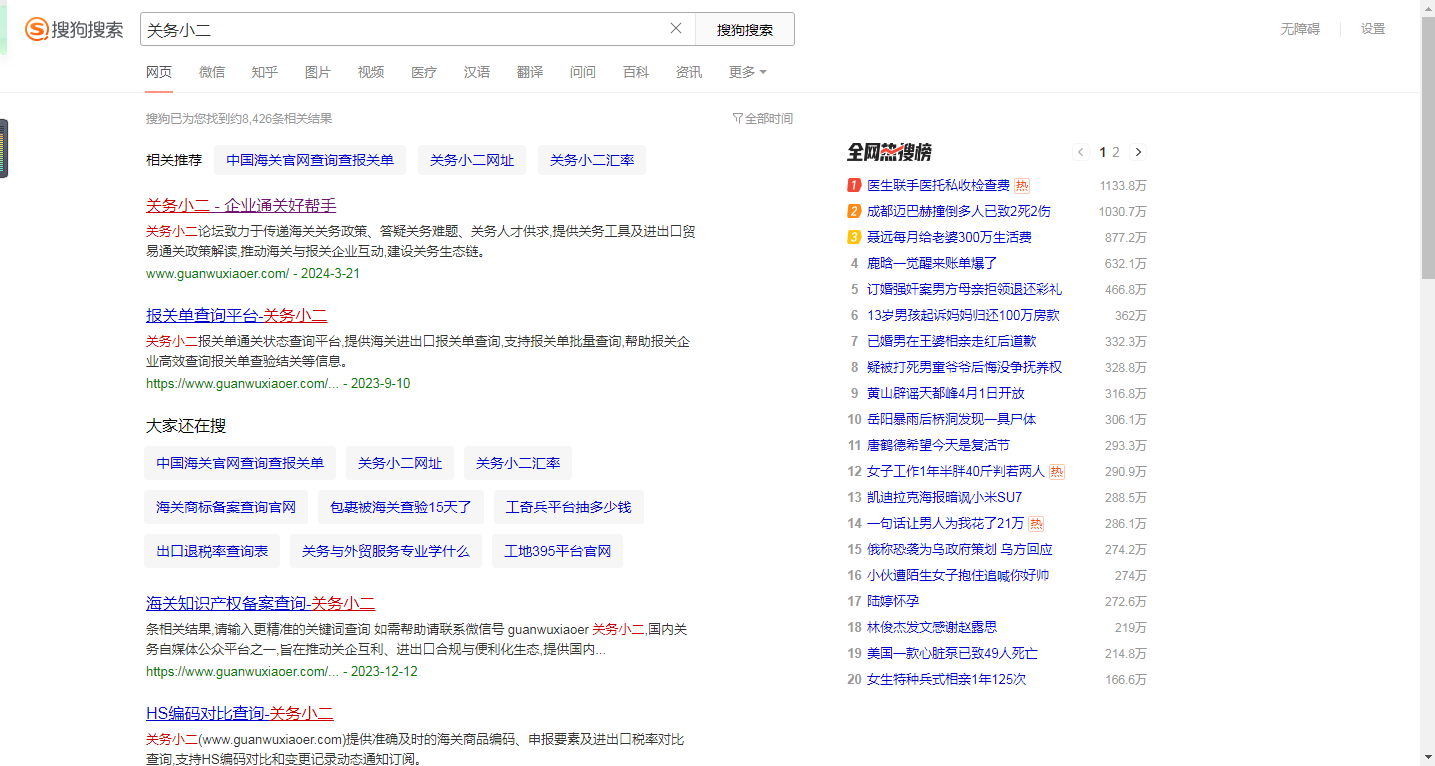The width and height of the screenshot is (1435, 766).
Task: Select 关务小二汇率 under 大家还在搜
Action: 518,463
